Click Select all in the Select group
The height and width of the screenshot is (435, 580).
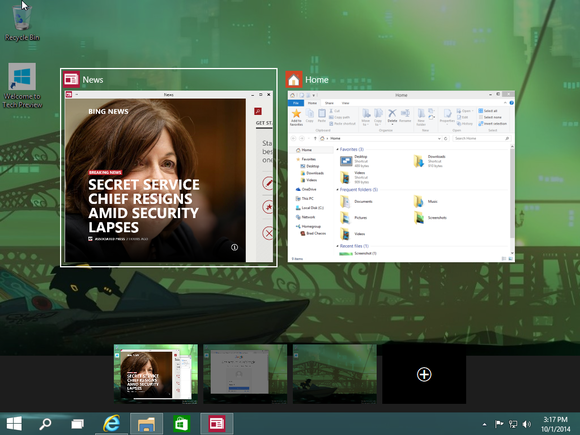click(x=488, y=111)
